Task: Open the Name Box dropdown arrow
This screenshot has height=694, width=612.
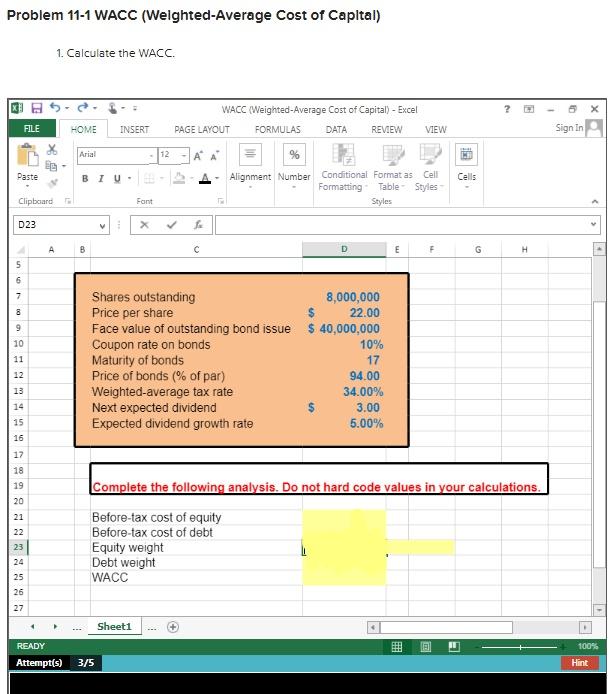Action: [x=102, y=226]
